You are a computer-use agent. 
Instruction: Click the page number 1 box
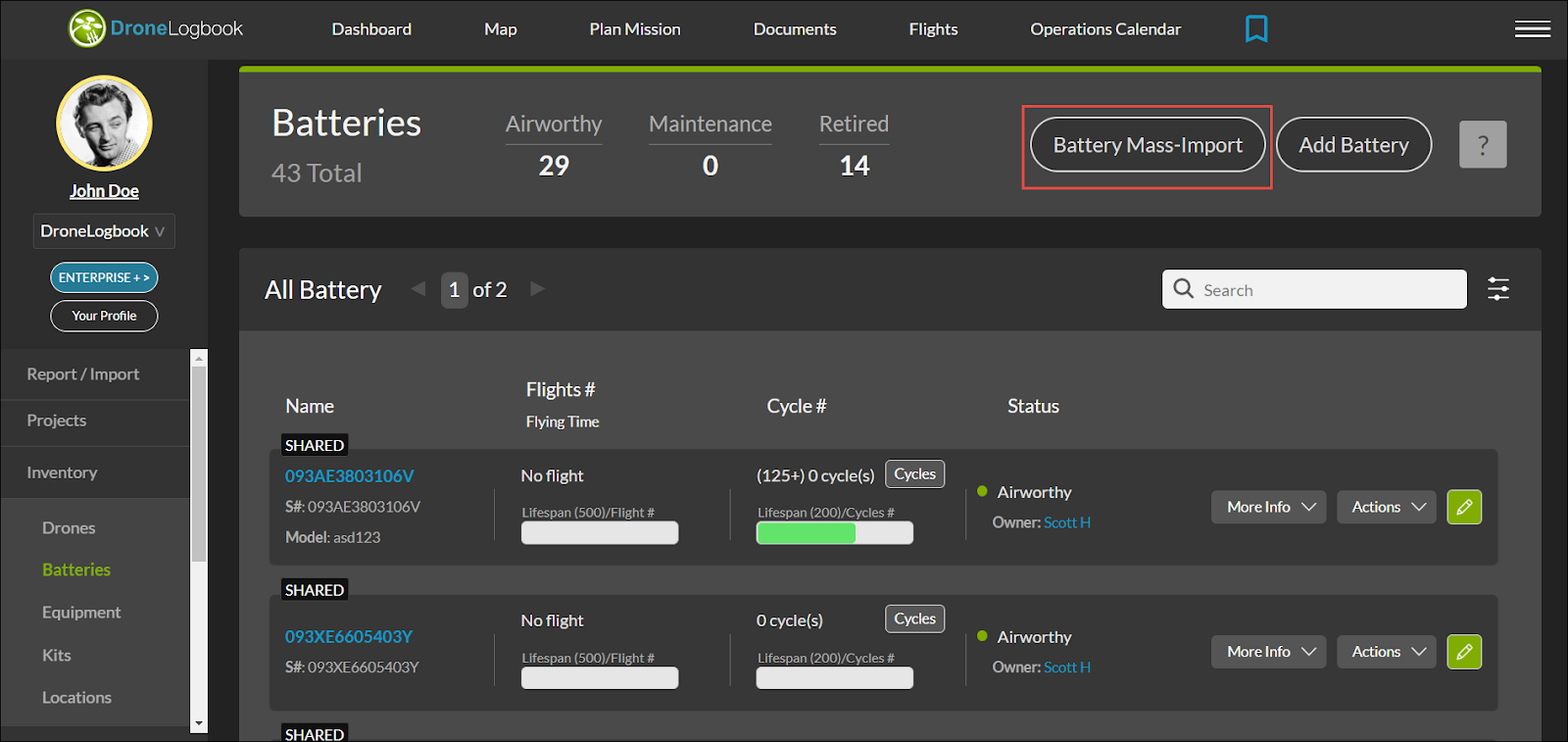tap(454, 290)
